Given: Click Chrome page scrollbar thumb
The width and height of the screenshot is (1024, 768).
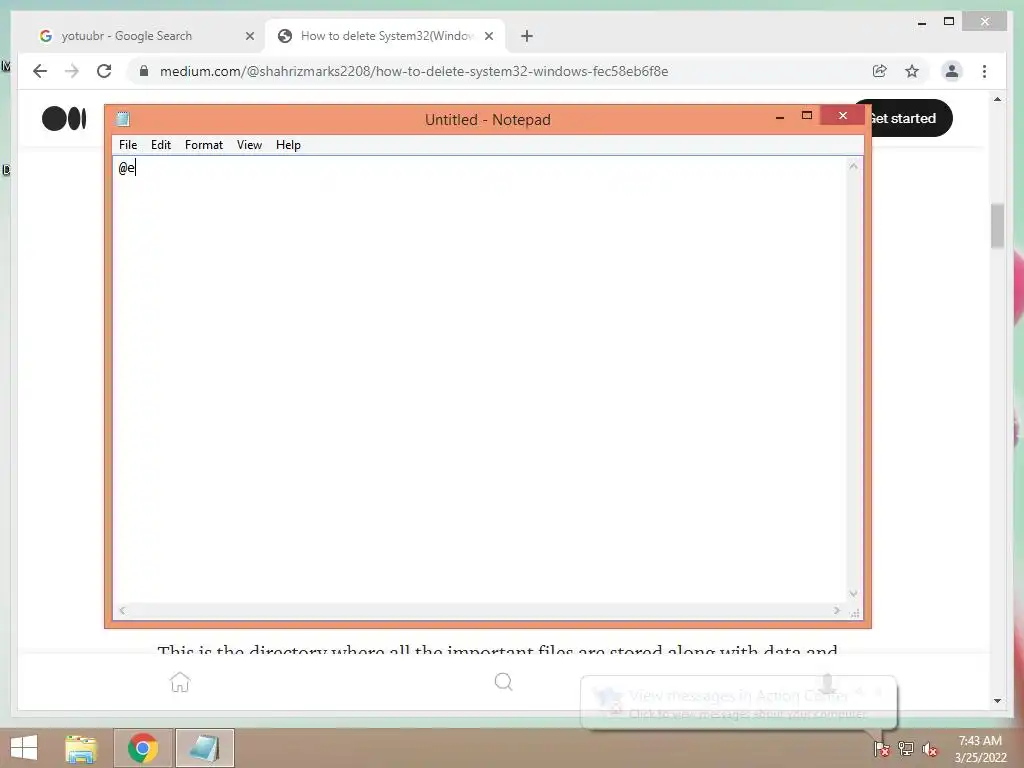Looking at the screenshot, I should 997,226.
